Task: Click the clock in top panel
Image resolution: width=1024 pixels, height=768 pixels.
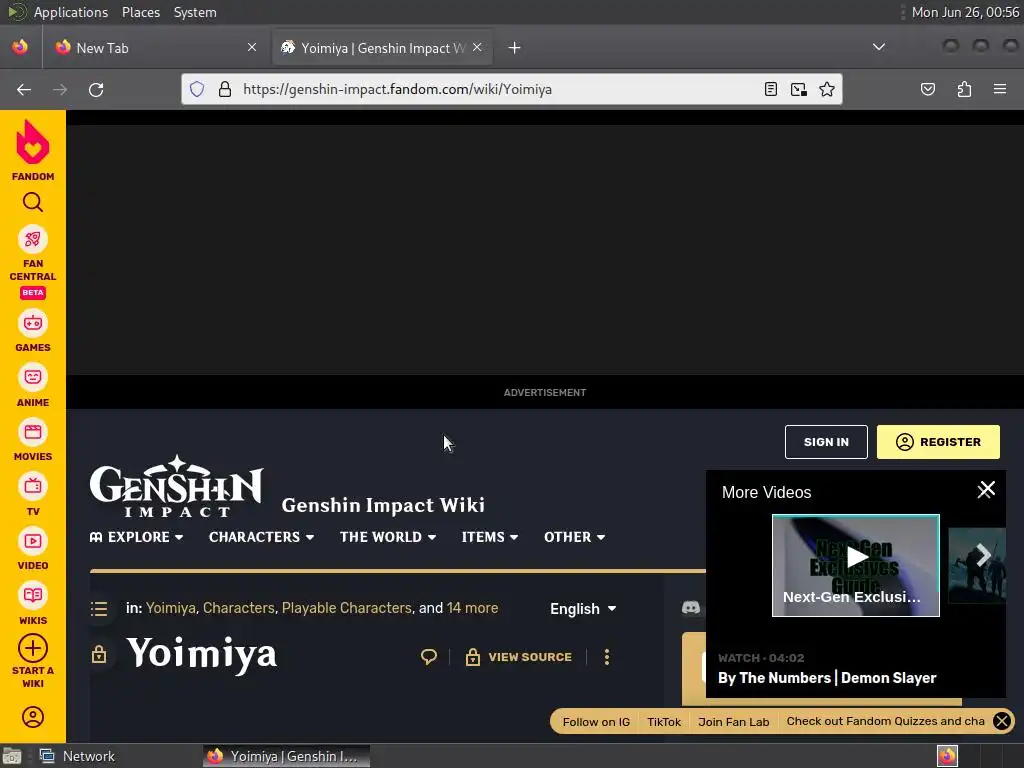Action: [965, 12]
